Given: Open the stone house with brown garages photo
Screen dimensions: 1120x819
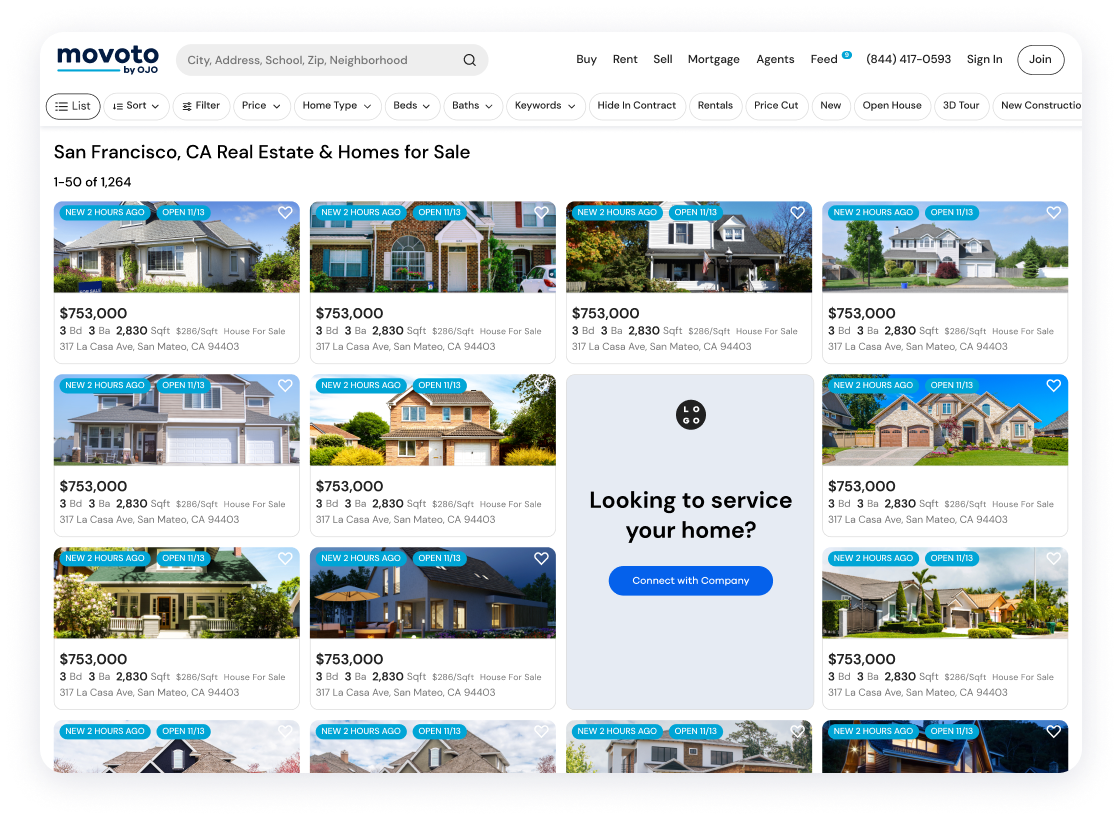Looking at the screenshot, I should [945, 420].
